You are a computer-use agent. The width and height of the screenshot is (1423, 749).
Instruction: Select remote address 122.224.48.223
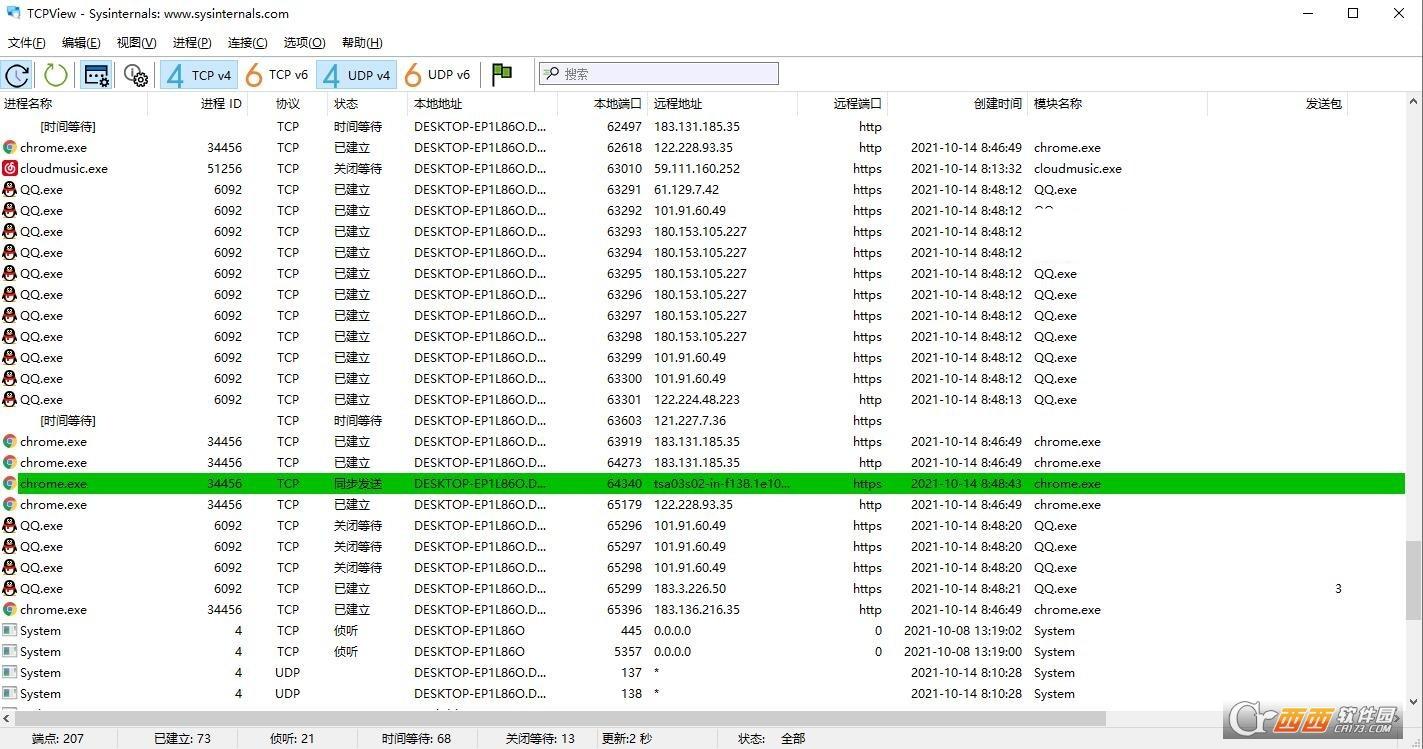[697, 400]
